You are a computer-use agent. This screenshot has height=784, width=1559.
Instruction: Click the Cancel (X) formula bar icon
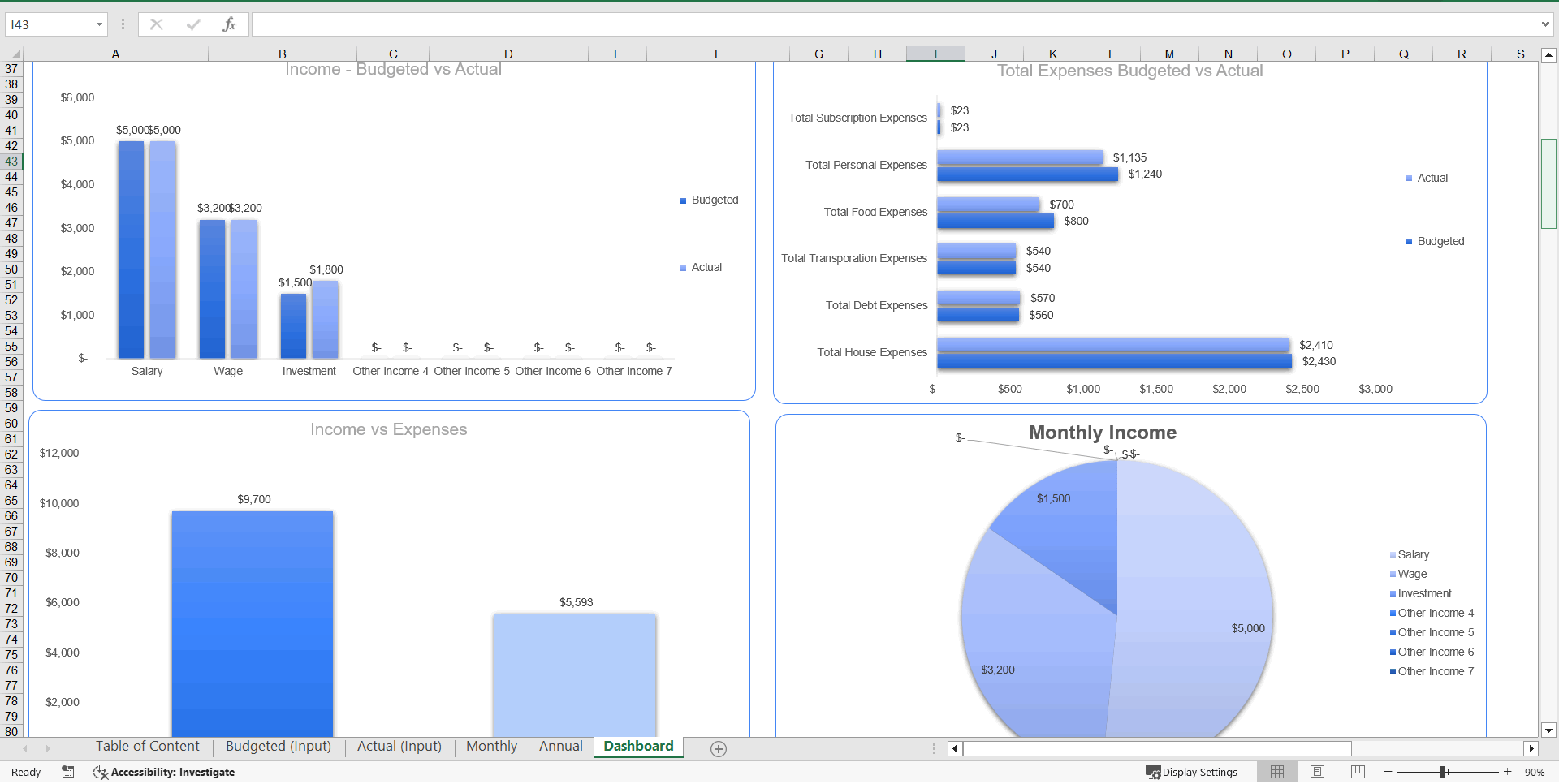coord(156,24)
